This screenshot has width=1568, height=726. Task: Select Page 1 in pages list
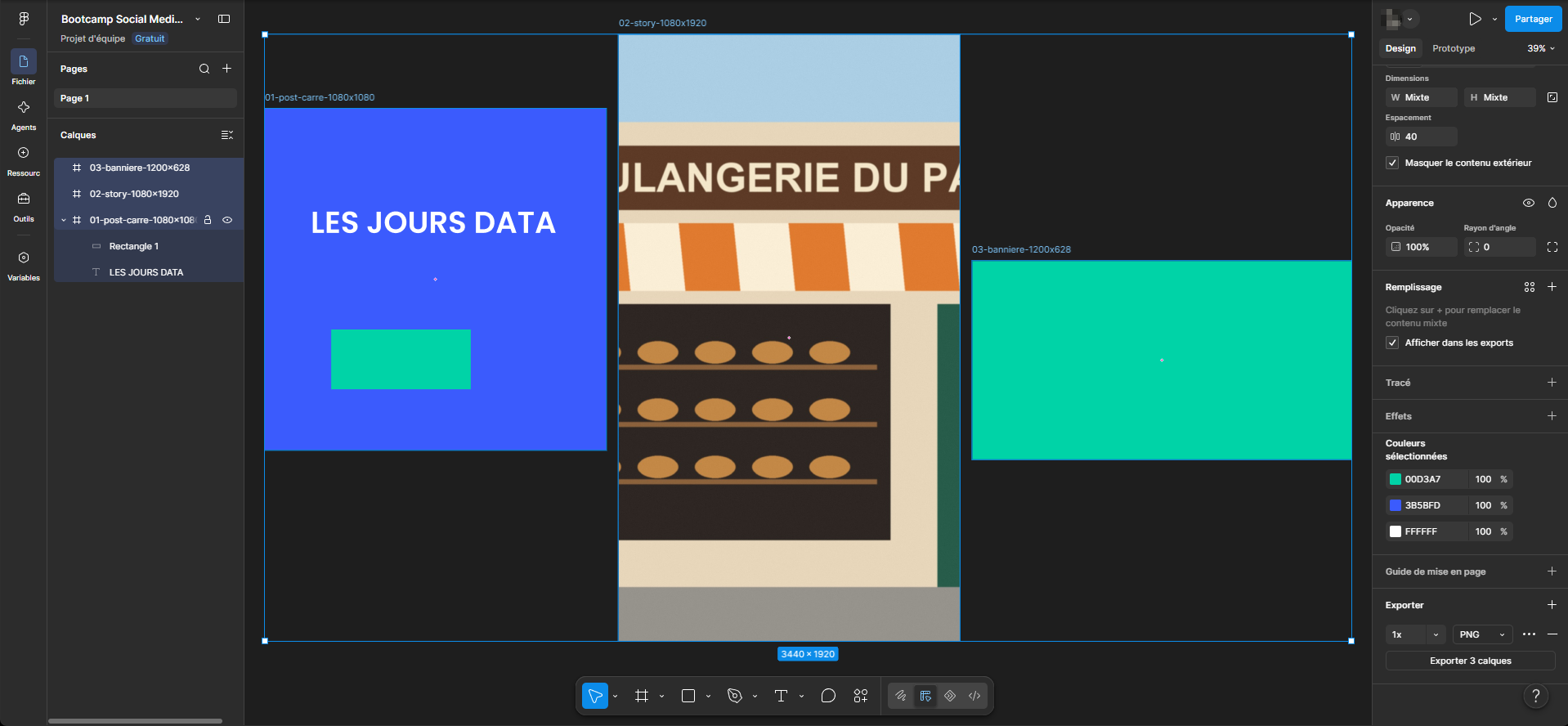[x=146, y=98]
